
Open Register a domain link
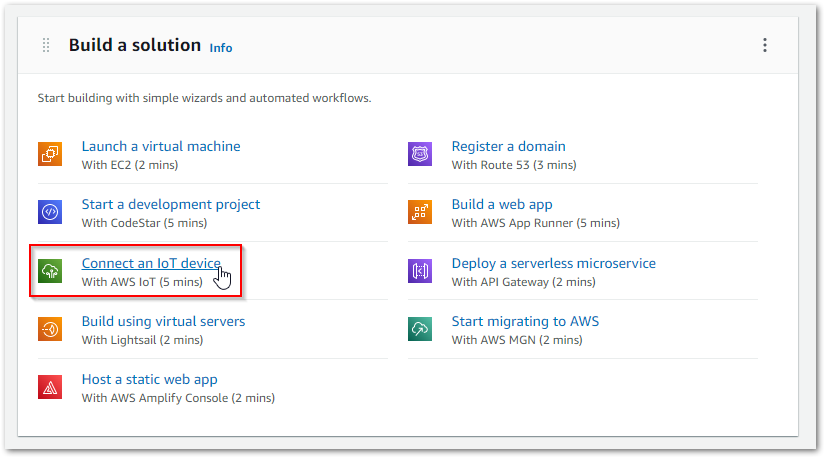click(509, 146)
